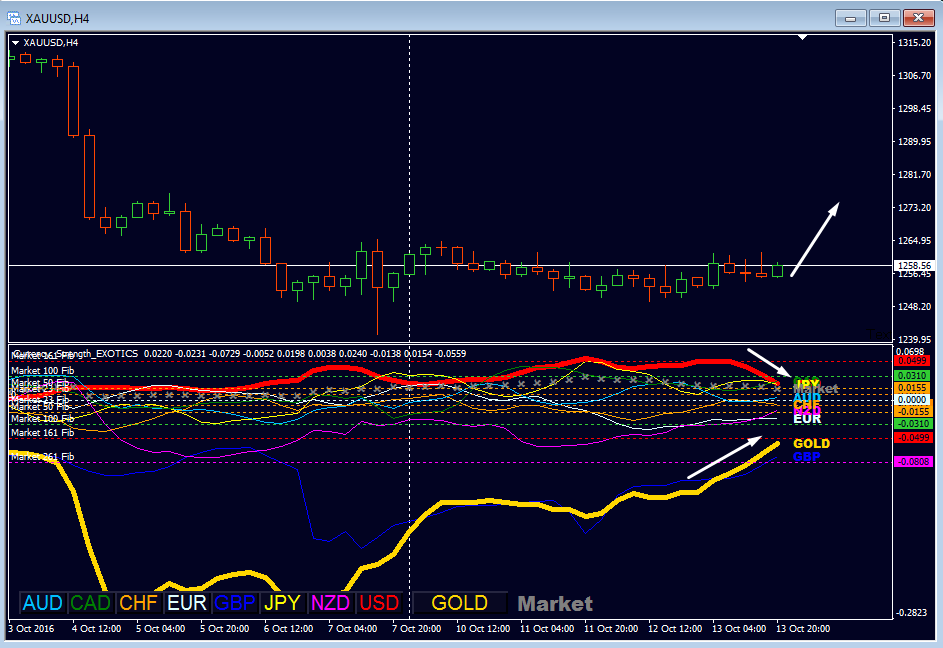Click the GOLD line label in indicator
943x648 pixels.
coord(811,443)
